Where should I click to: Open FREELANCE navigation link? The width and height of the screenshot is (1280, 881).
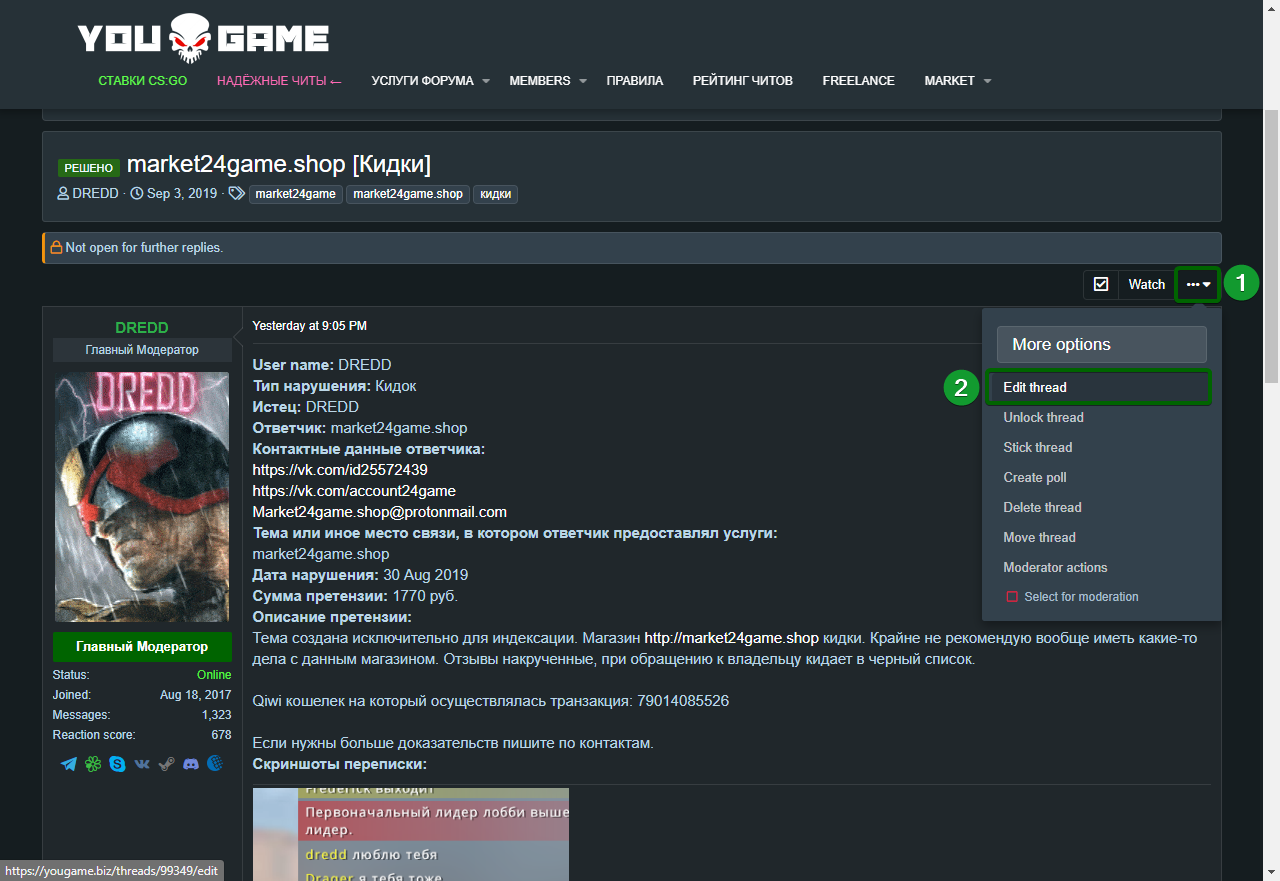point(859,81)
